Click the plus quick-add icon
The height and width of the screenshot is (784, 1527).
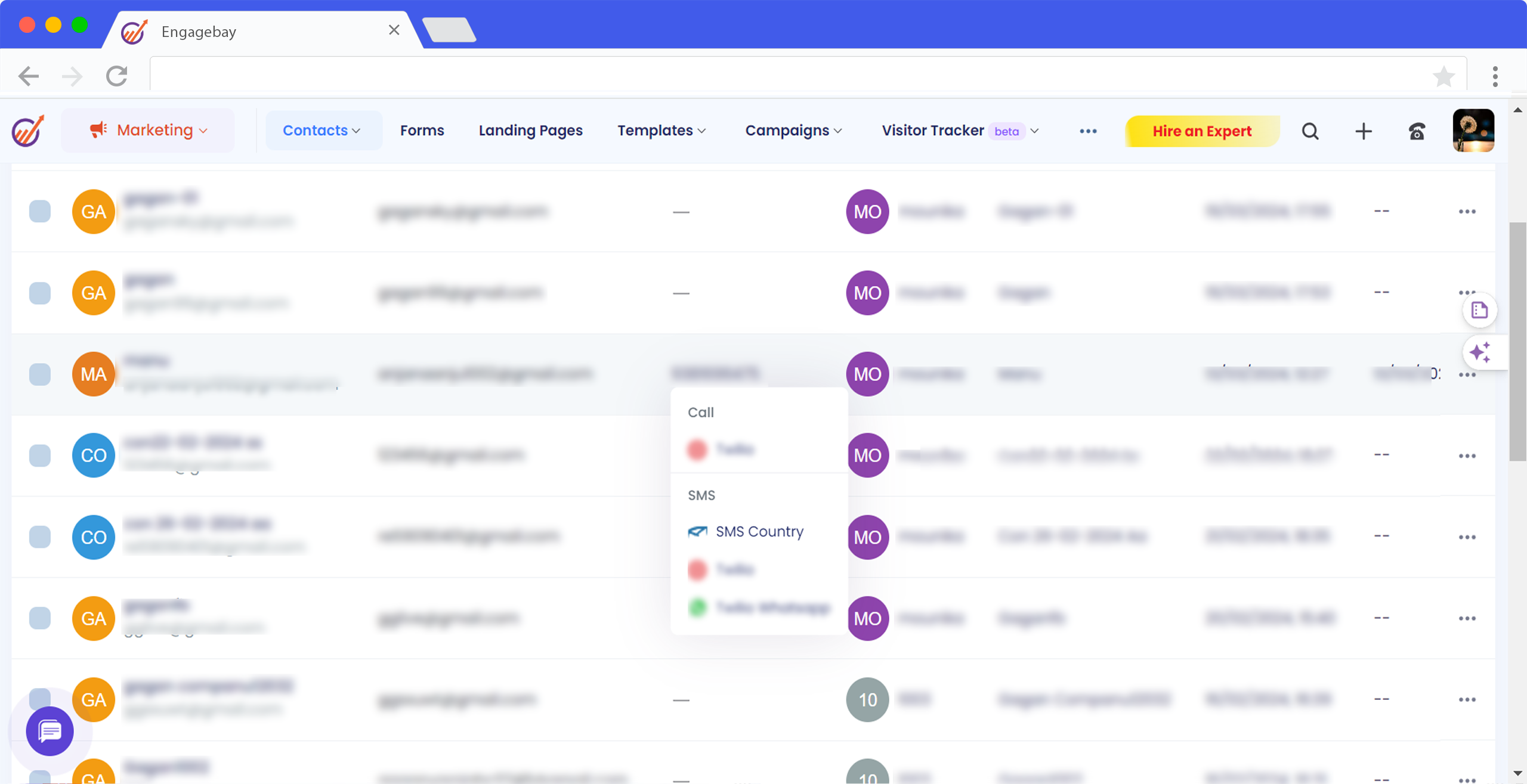pyautogui.click(x=1364, y=131)
